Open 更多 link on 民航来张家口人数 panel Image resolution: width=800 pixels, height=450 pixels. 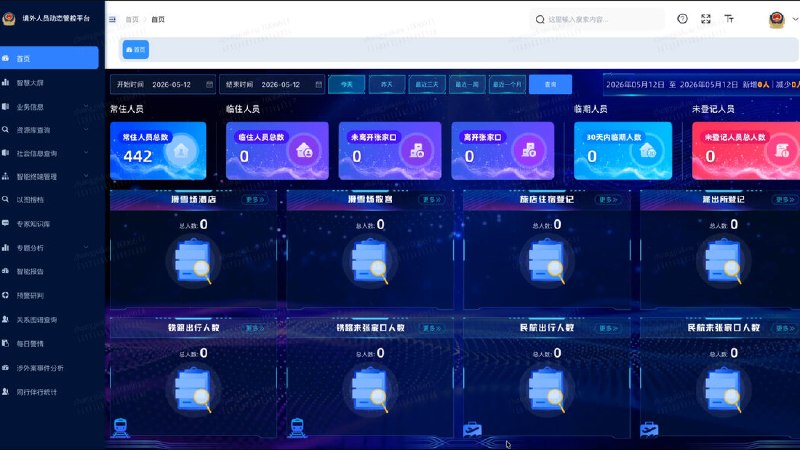[785, 329]
